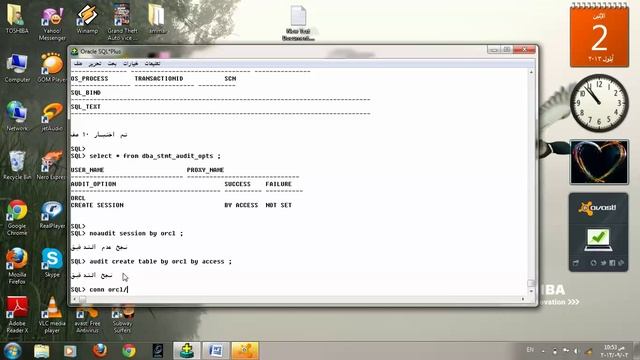Click the Show desktop strip at the taskbar's right end
640x360 pixels.
(637, 351)
